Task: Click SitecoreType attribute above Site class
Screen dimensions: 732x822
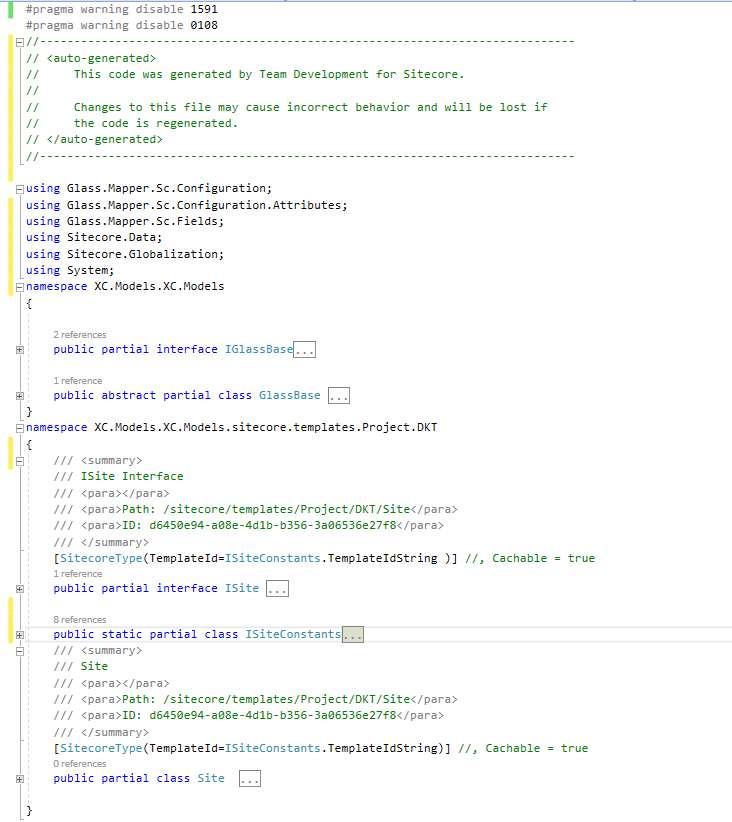Action: (x=101, y=748)
